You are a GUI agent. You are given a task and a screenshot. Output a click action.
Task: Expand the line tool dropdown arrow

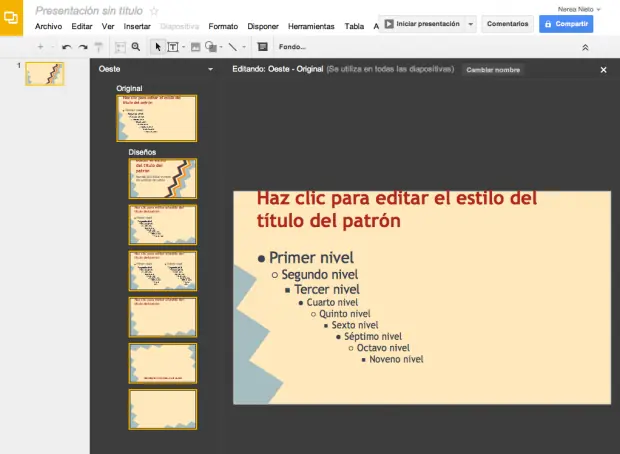click(244, 47)
